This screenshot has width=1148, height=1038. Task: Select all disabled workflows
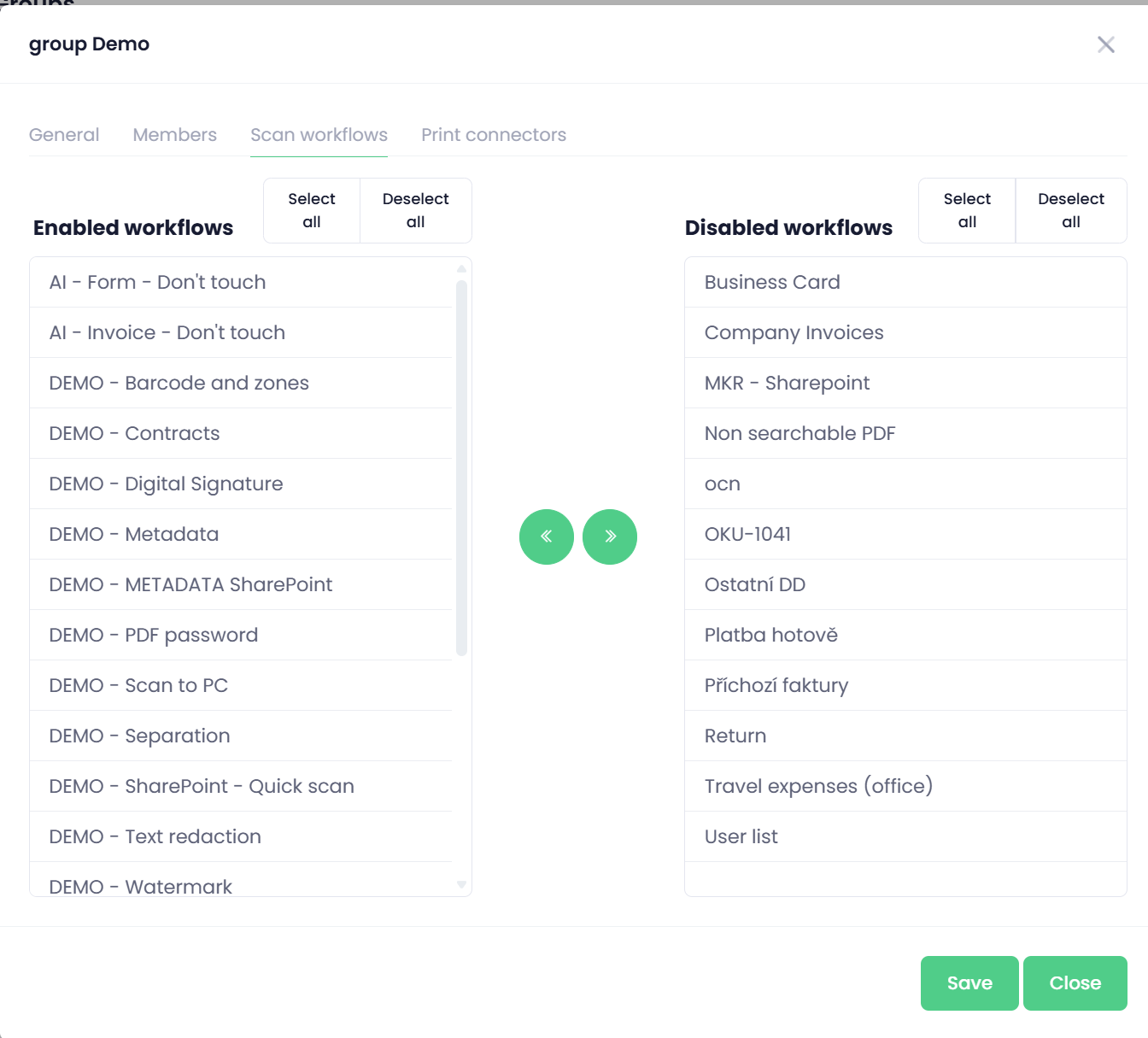pyautogui.click(x=967, y=210)
